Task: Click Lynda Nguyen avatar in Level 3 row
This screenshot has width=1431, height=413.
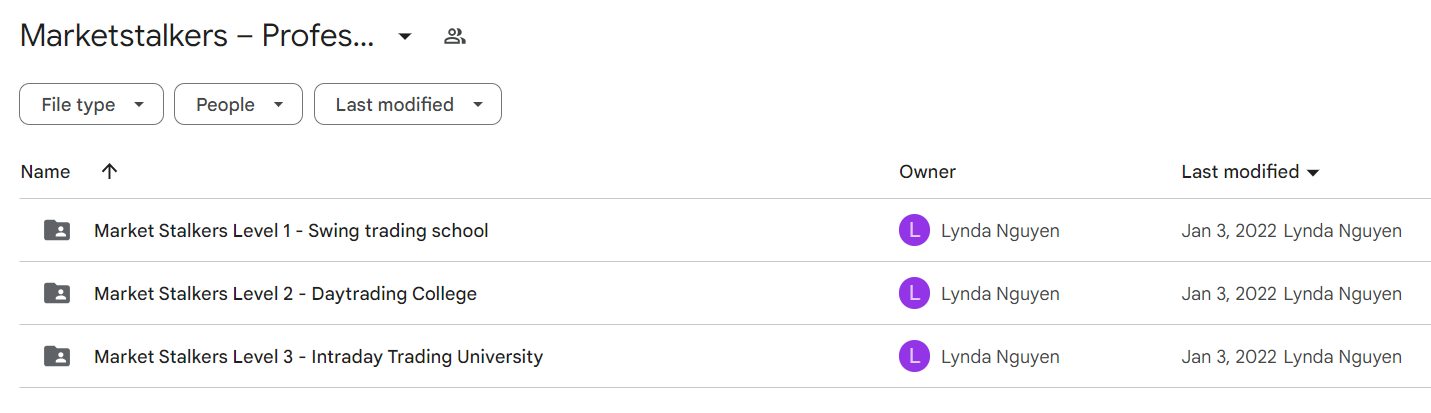Action: (x=914, y=357)
